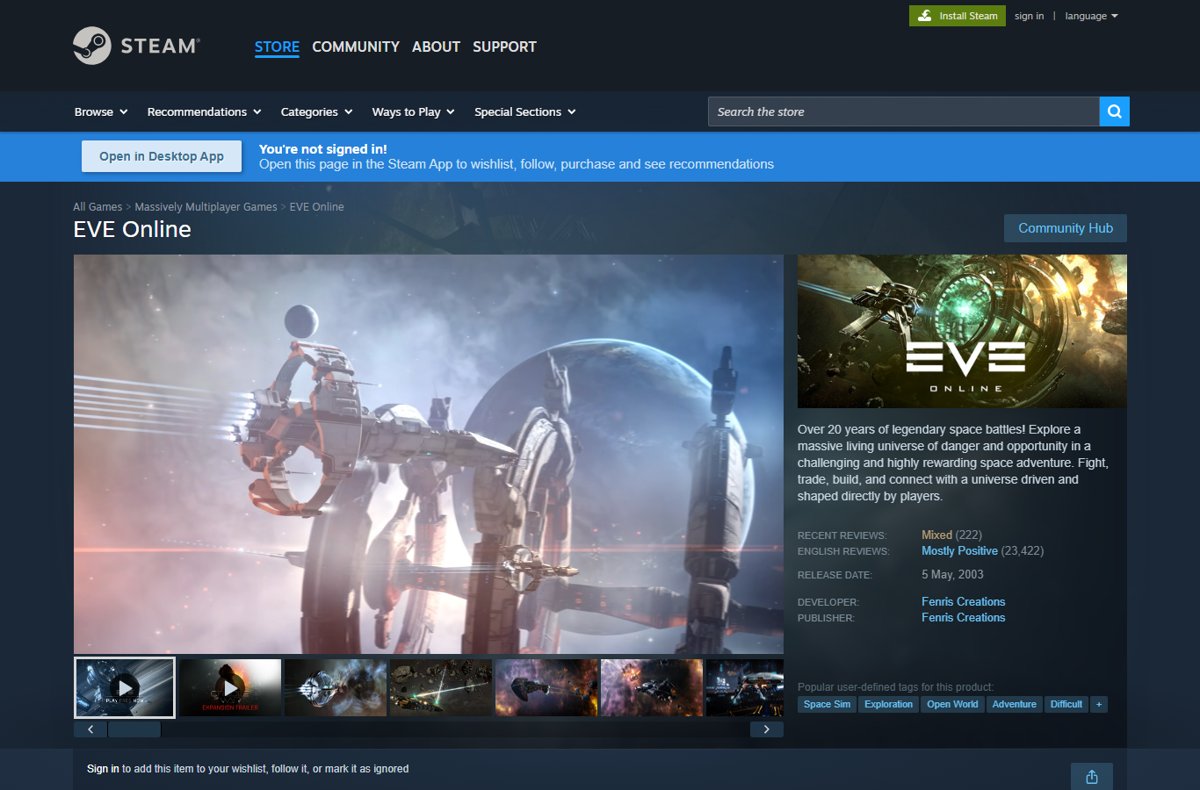Click the All Games breadcrumb
This screenshot has height=790, width=1200.
[97, 207]
